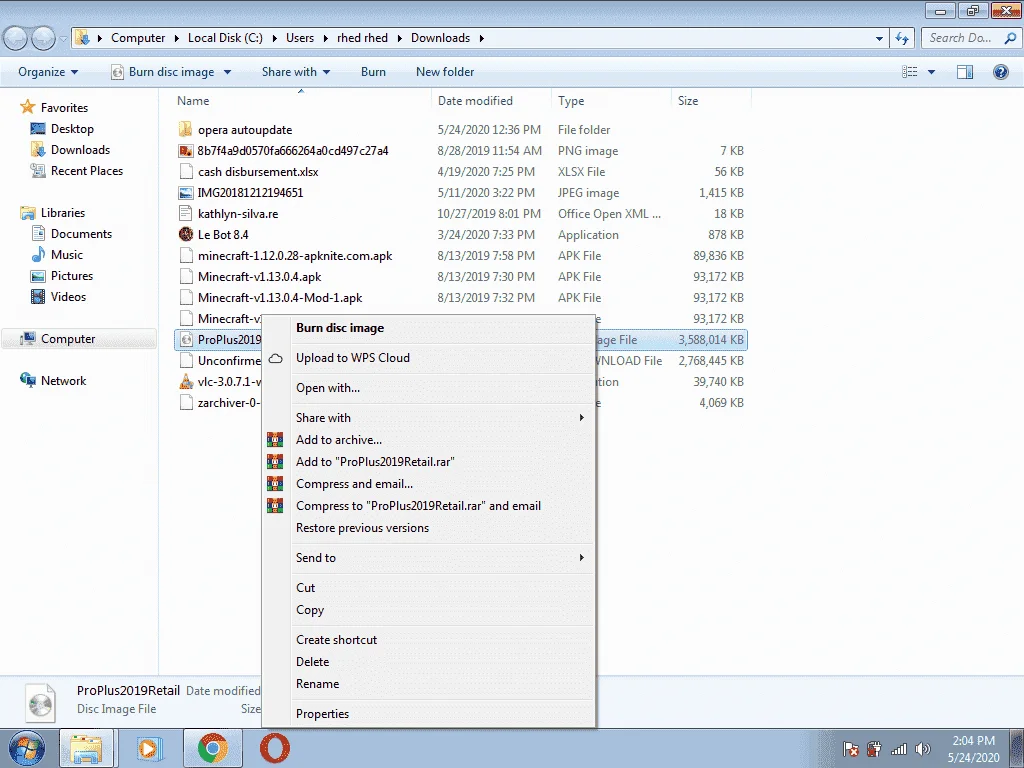The height and width of the screenshot is (768, 1024).
Task: Click the Windows Start orb
Action: pyautogui.click(x=27, y=748)
